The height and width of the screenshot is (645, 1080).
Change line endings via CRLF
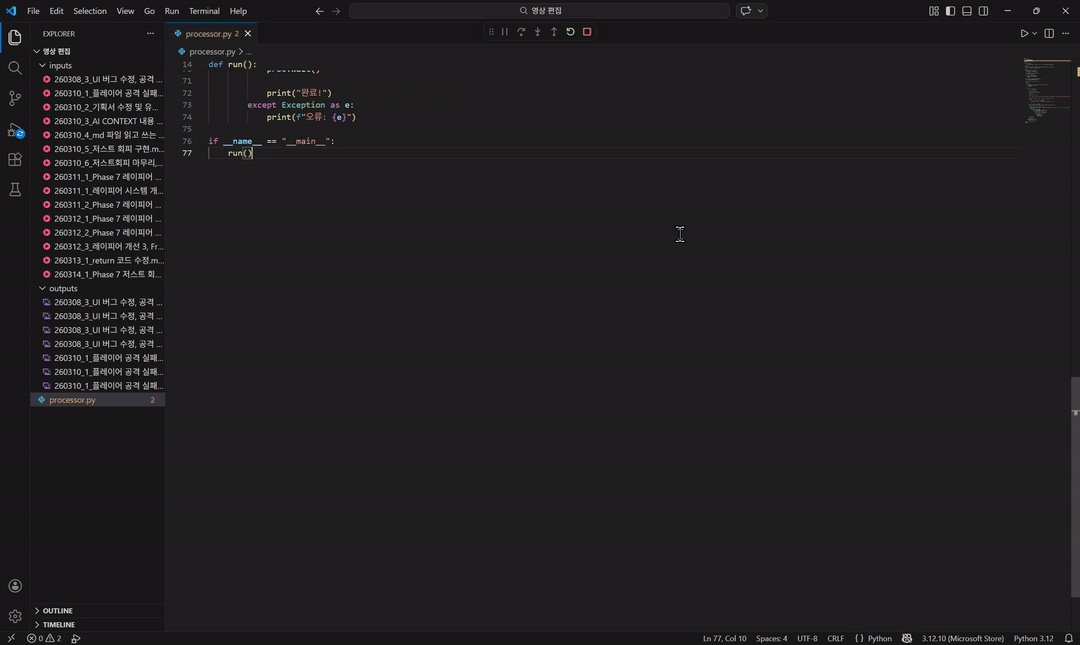point(835,638)
